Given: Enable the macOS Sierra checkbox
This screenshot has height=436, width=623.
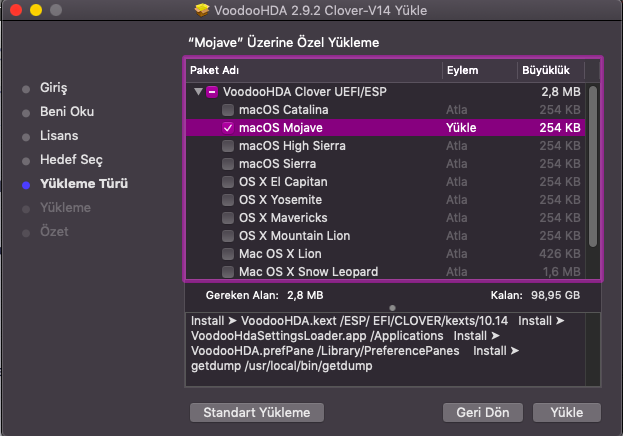Looking at the screenshot, I should (x=228, y=163).
